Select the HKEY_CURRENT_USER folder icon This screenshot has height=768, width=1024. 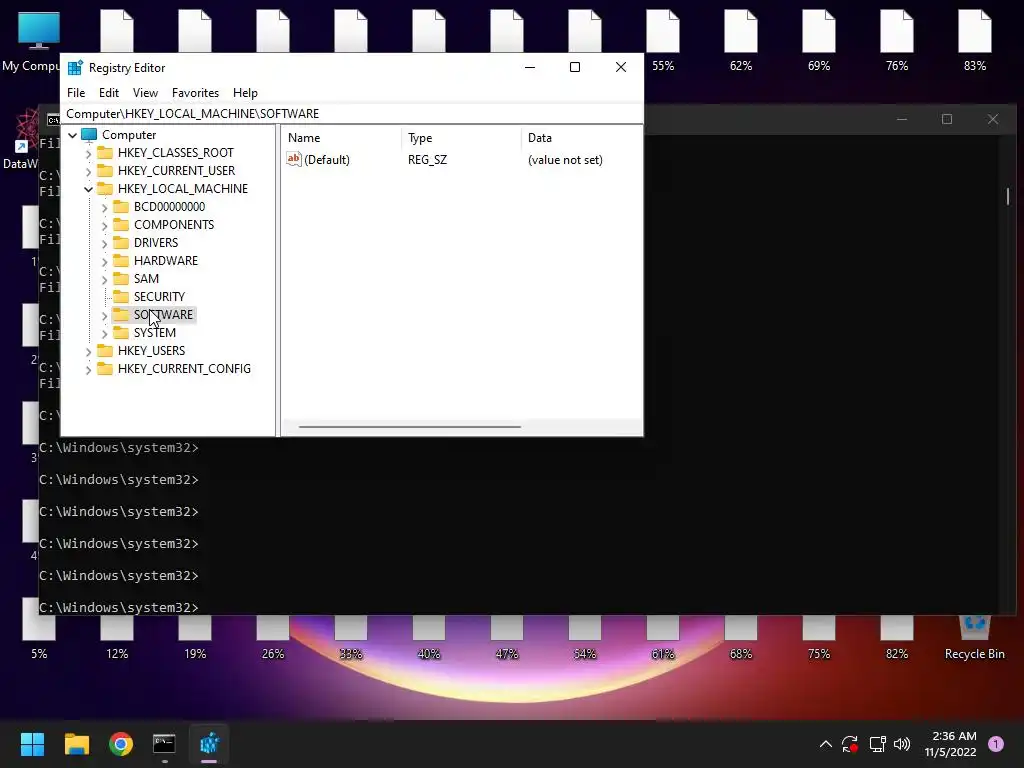(104, 170)
